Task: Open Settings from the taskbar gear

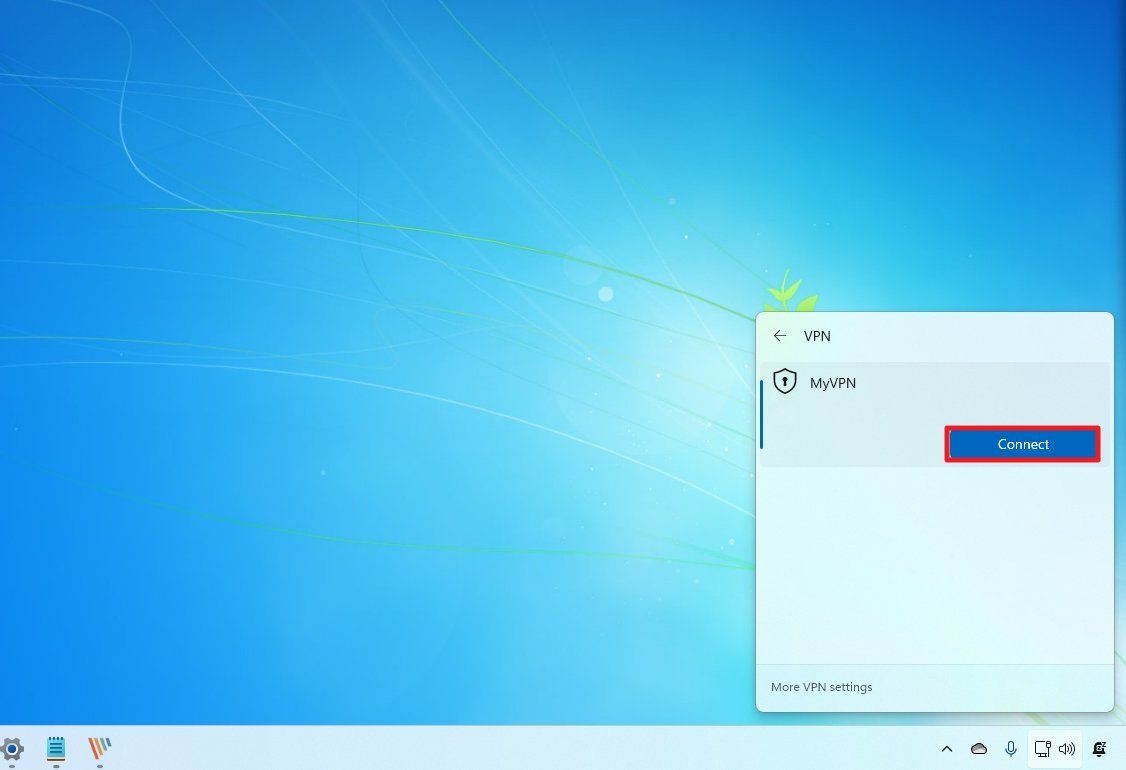Action: pos(13,749)
